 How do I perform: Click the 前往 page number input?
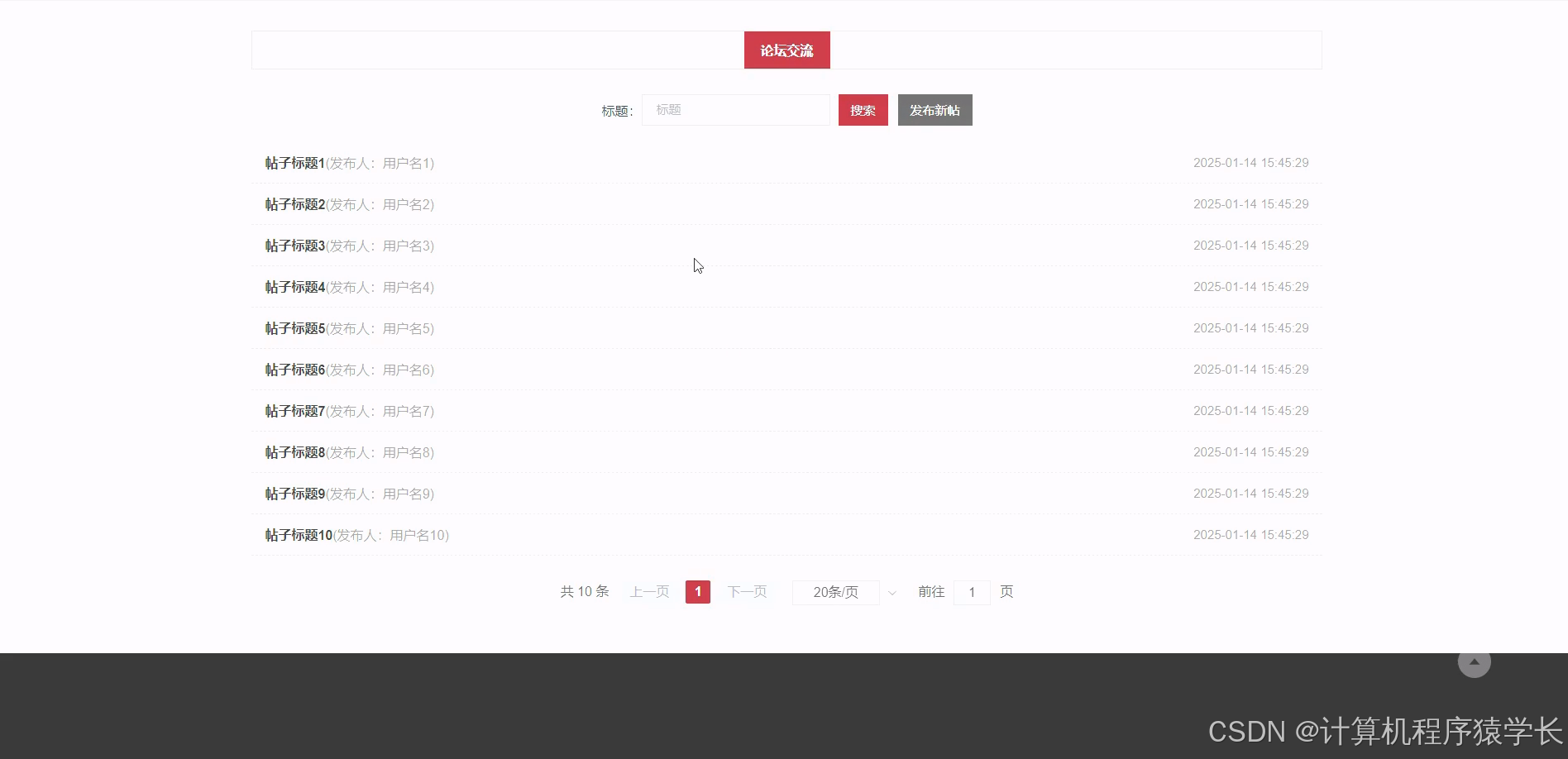(x=972, y=592)
